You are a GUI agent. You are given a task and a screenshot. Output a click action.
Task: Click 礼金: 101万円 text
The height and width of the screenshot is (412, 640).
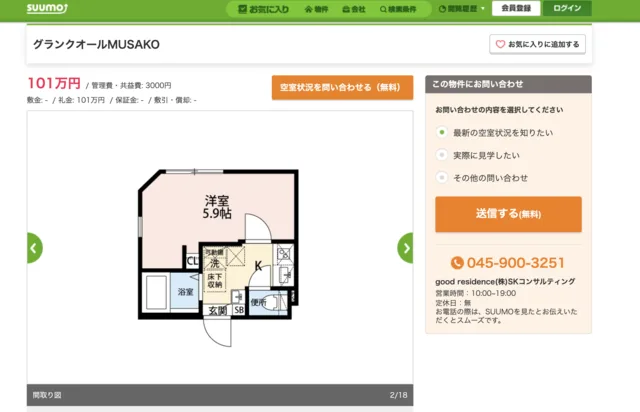tap(82, 100)
